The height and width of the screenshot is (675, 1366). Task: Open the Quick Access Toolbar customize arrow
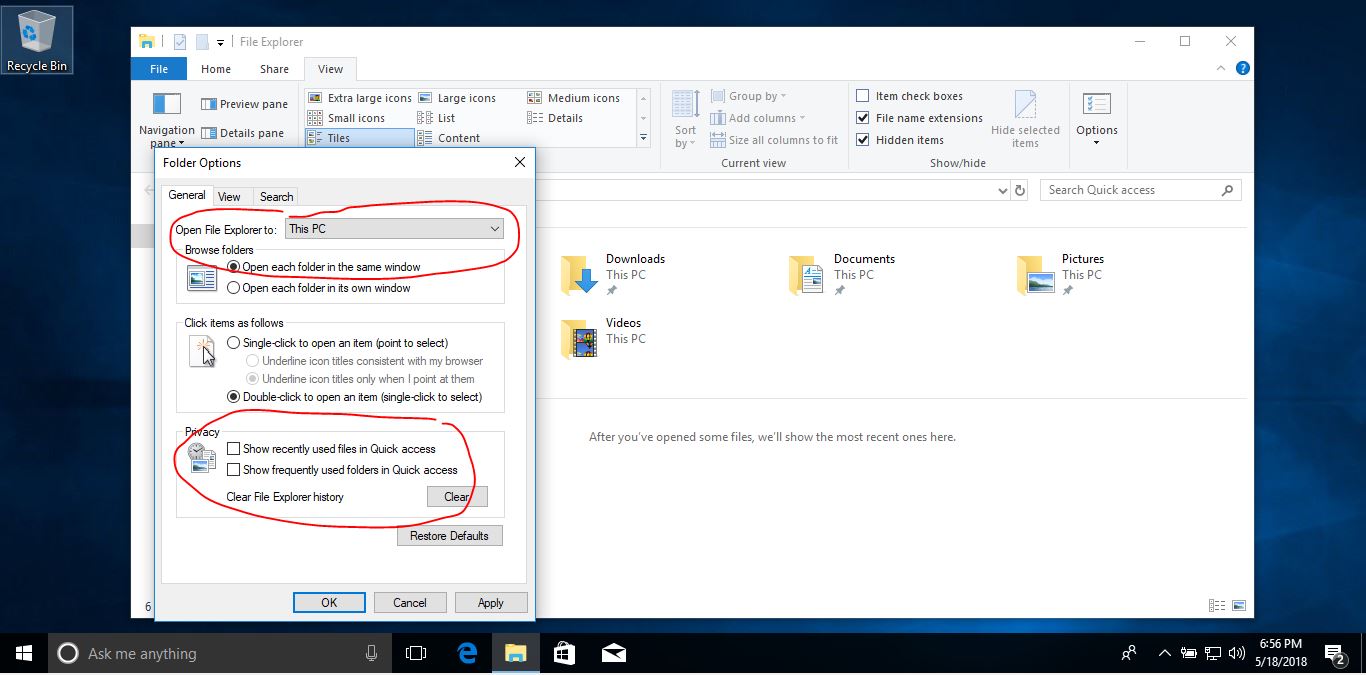(x=220, y=42)
